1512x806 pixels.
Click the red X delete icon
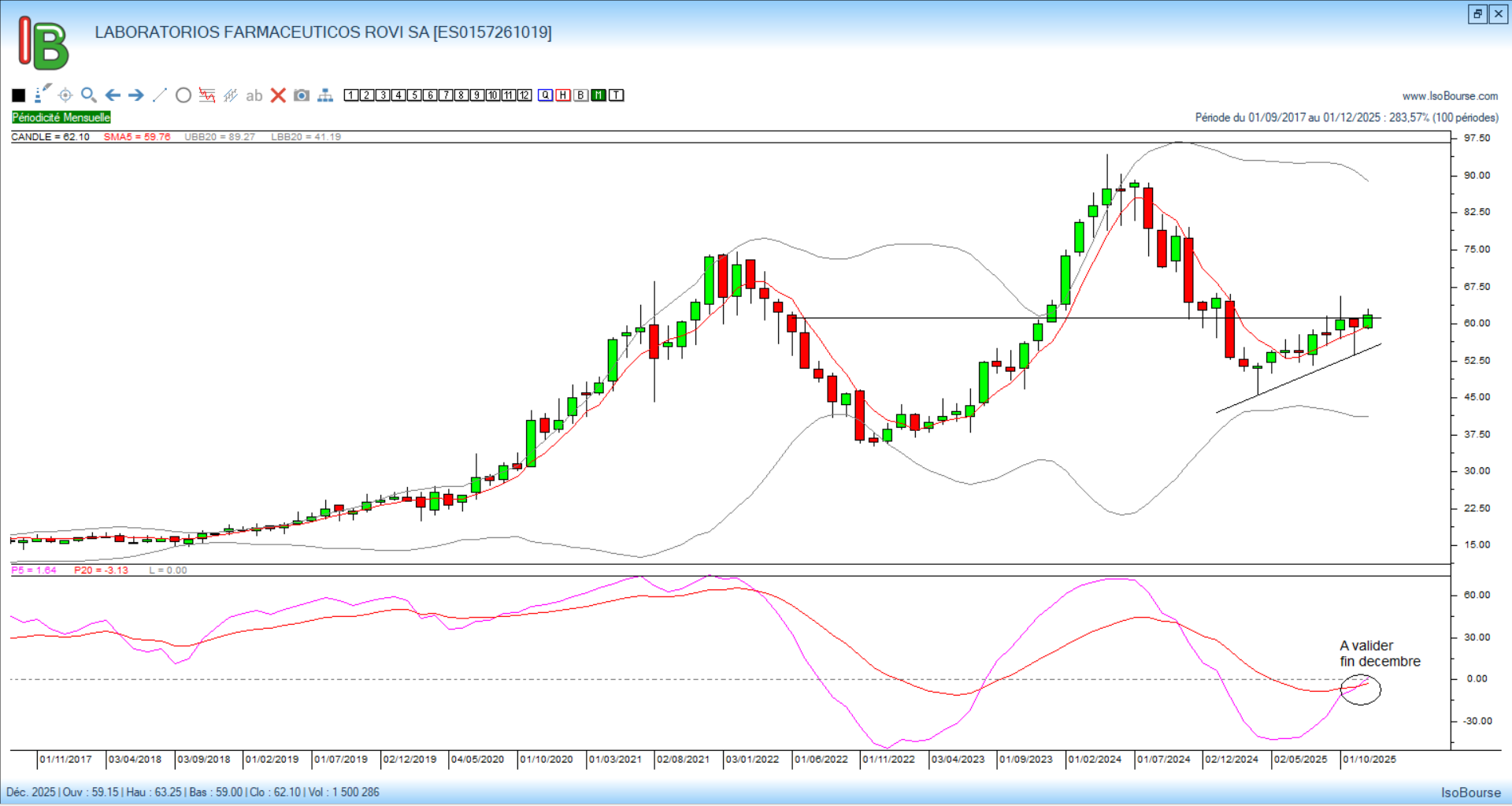coord(278,95)
